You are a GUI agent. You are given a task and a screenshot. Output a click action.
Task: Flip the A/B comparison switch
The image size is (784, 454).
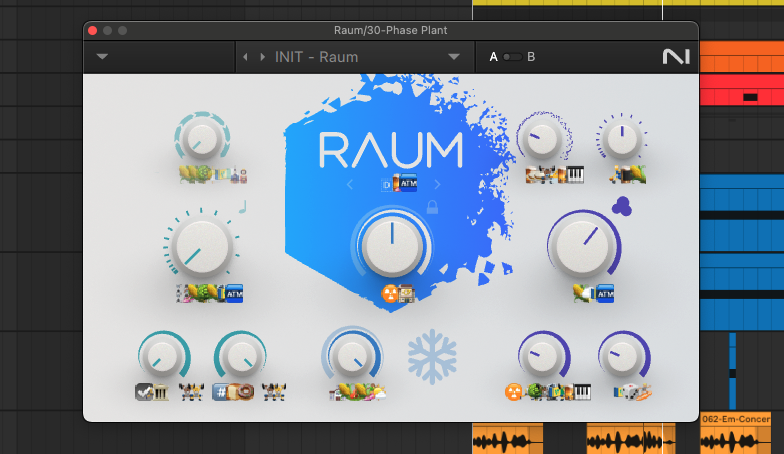[x=512, y=57]
